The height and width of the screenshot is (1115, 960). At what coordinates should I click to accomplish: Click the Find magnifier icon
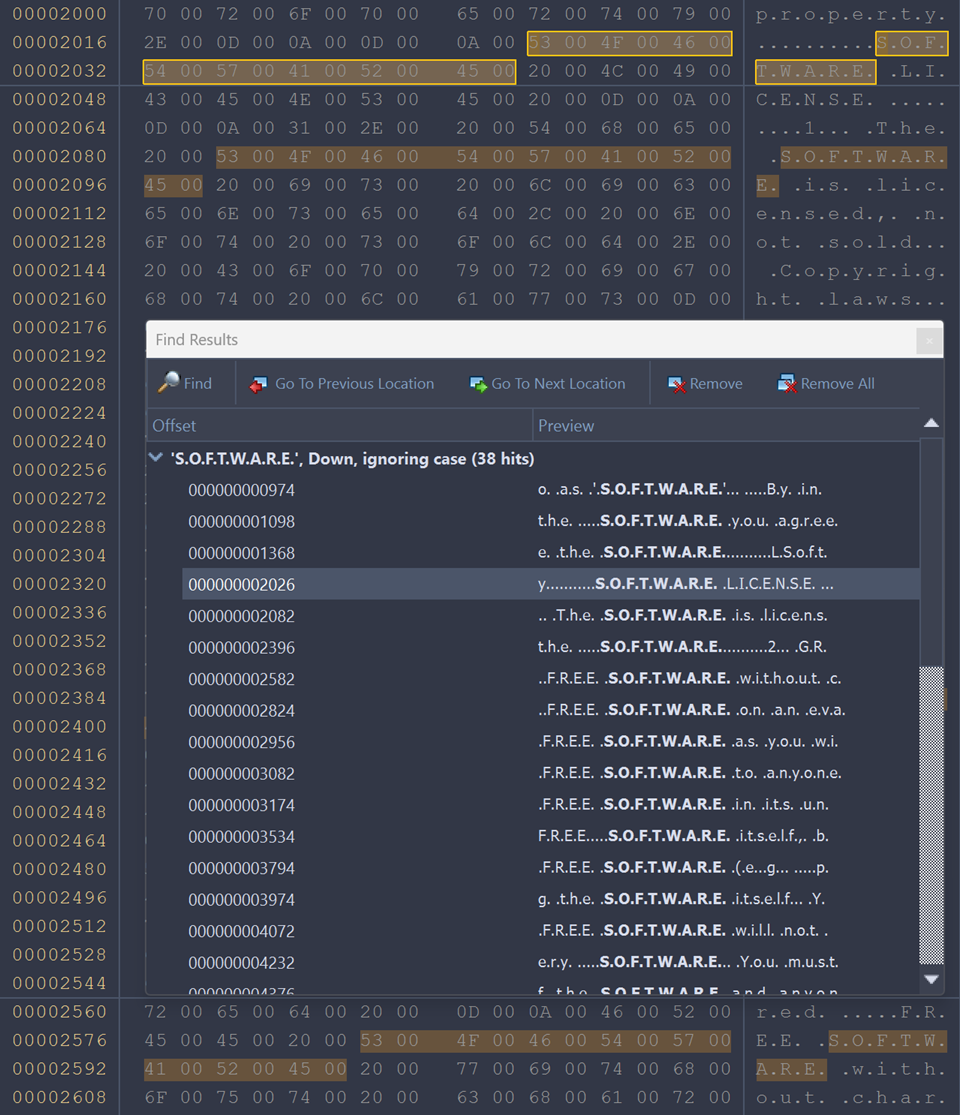(x=169, y=383)
